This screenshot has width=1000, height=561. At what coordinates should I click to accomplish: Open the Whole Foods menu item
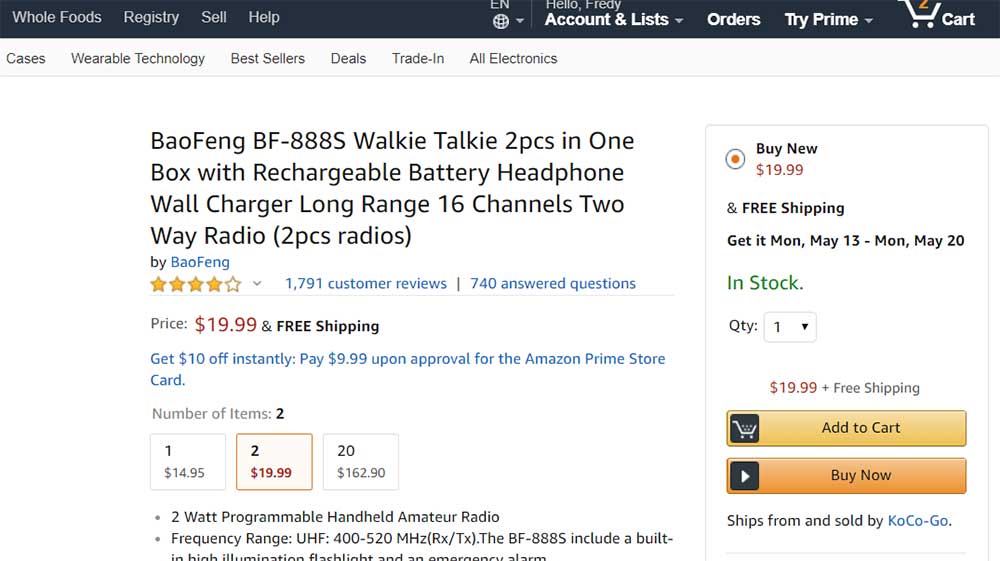[57, 17]
